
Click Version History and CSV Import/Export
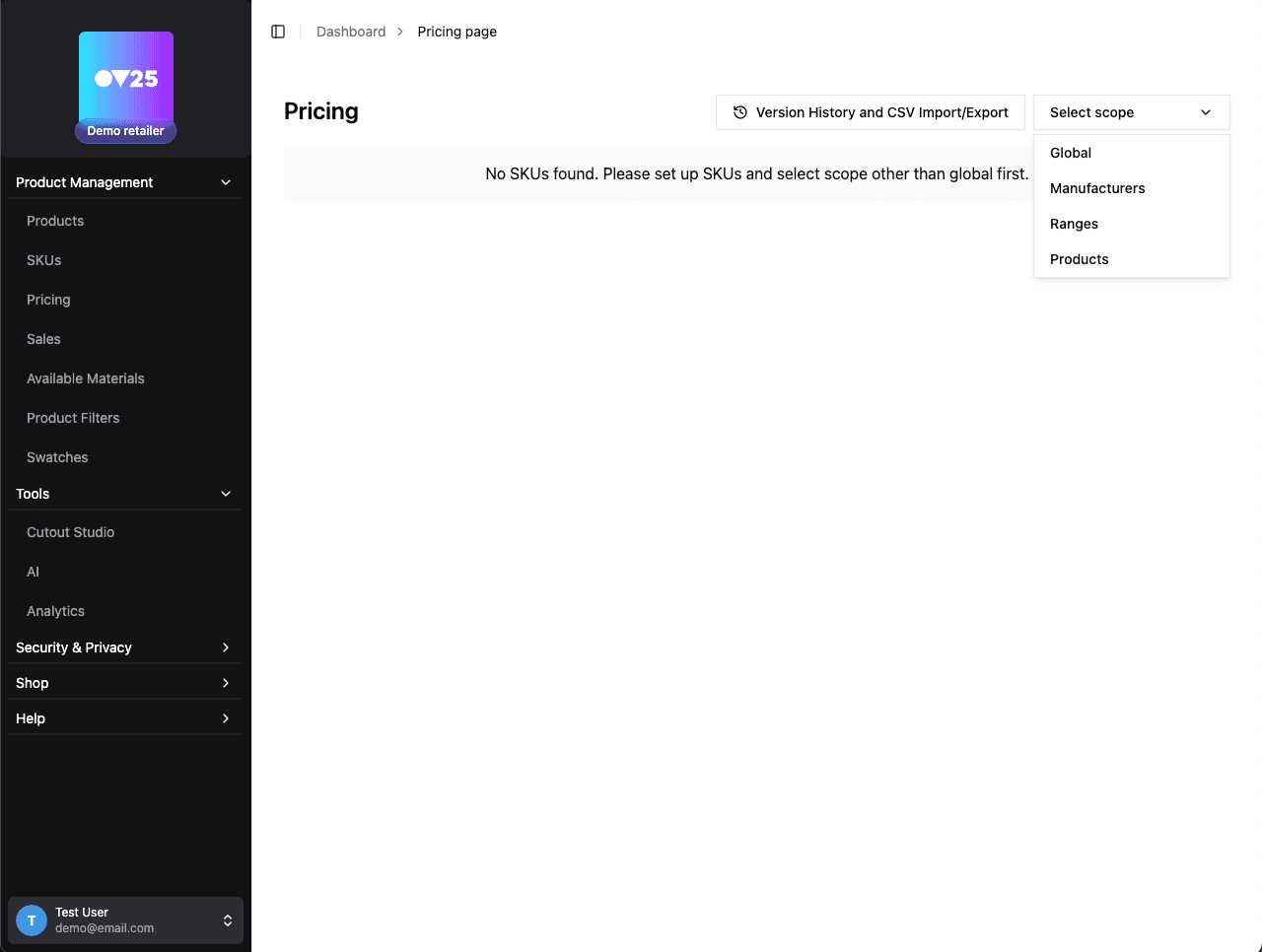click(x=870, y=112)
